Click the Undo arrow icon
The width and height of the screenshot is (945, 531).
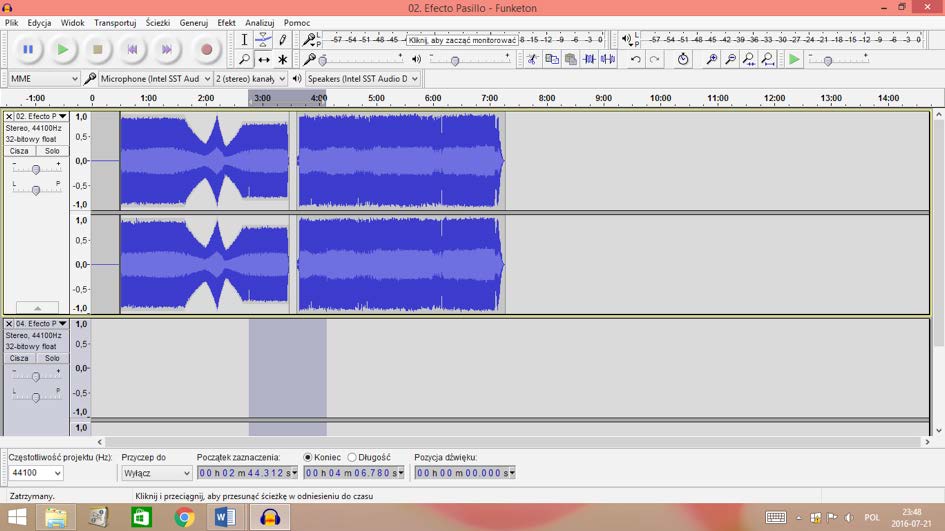[635, 59]
